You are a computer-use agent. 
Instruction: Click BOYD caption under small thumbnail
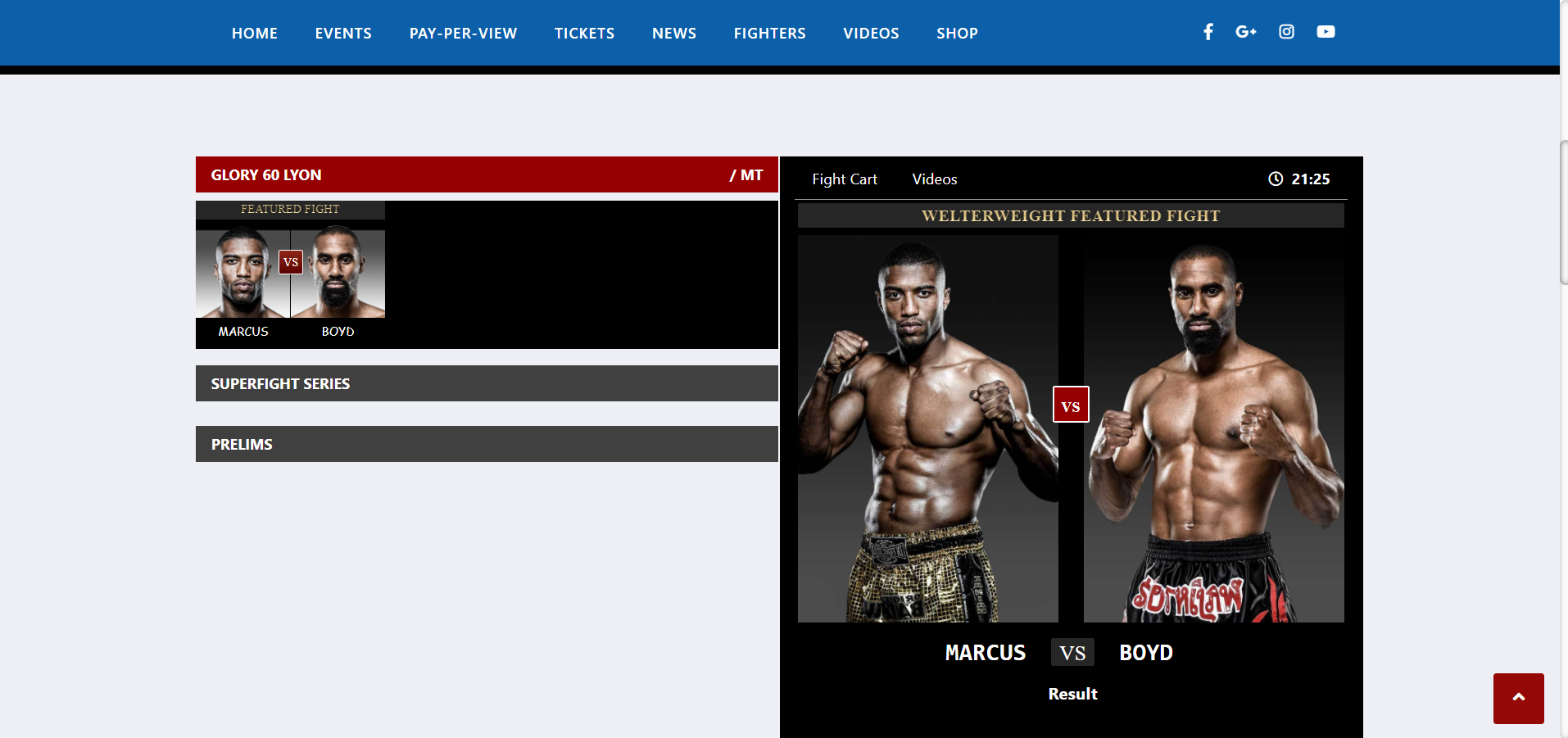coord(338,331)
